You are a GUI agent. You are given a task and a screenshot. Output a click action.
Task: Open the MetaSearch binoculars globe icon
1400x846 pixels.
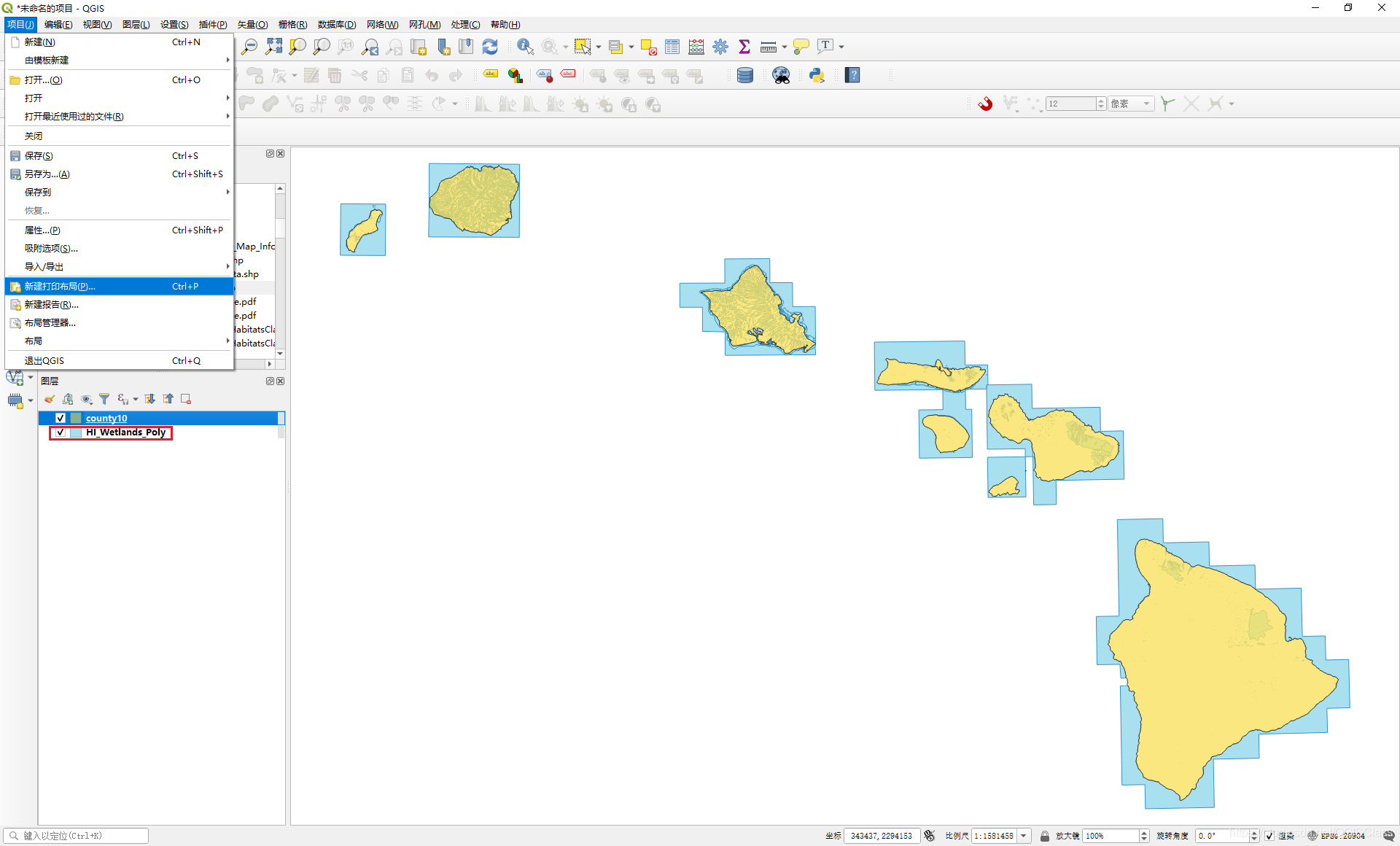click(781, 75)
